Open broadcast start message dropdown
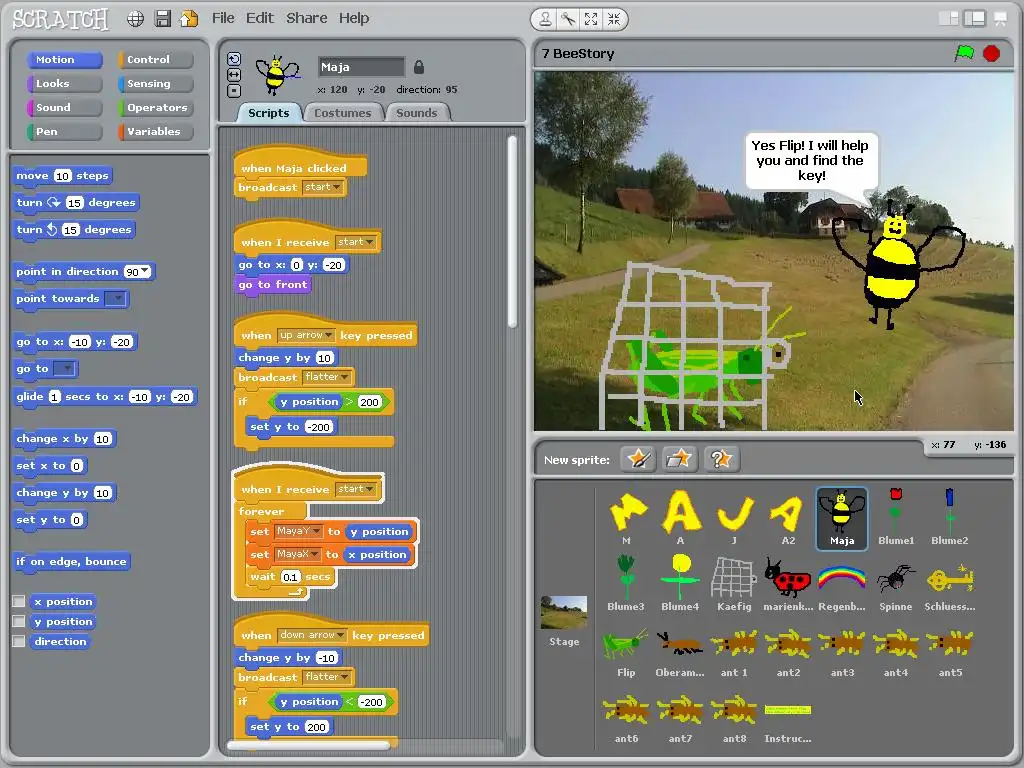This screenshot has width=1024, height=768. (337, 187)
